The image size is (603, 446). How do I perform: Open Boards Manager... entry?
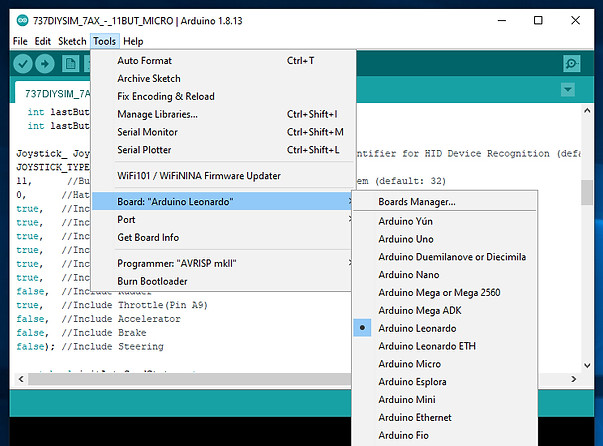(445, 201)
